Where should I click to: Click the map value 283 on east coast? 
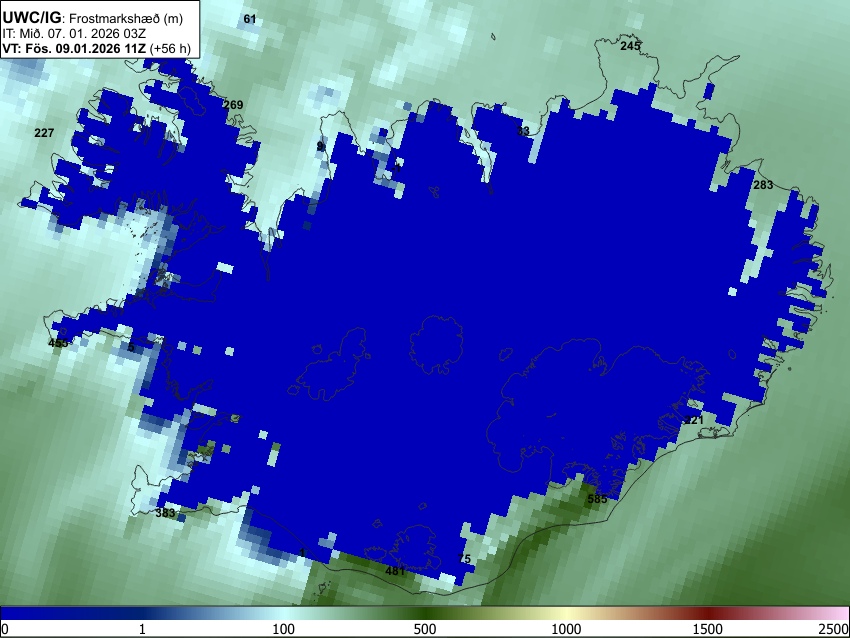(x=763, y=185)
